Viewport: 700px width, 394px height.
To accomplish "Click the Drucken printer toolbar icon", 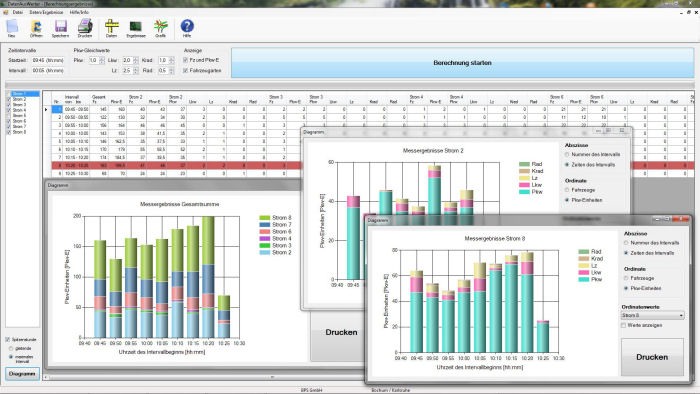I will (85, 28).
